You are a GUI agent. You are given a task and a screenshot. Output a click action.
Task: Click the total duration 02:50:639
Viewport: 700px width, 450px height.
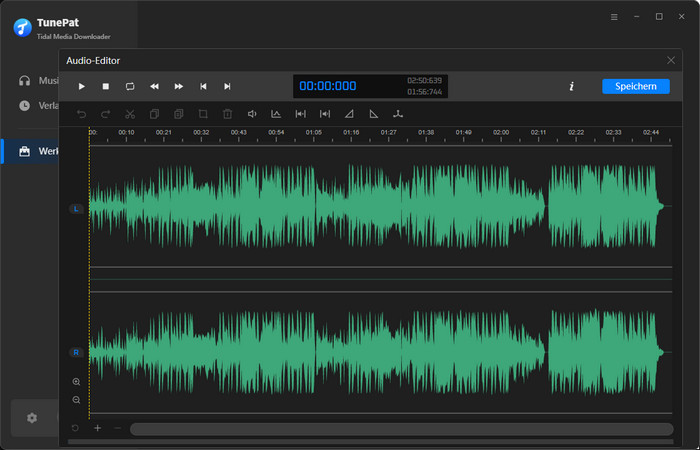(424, 81)
